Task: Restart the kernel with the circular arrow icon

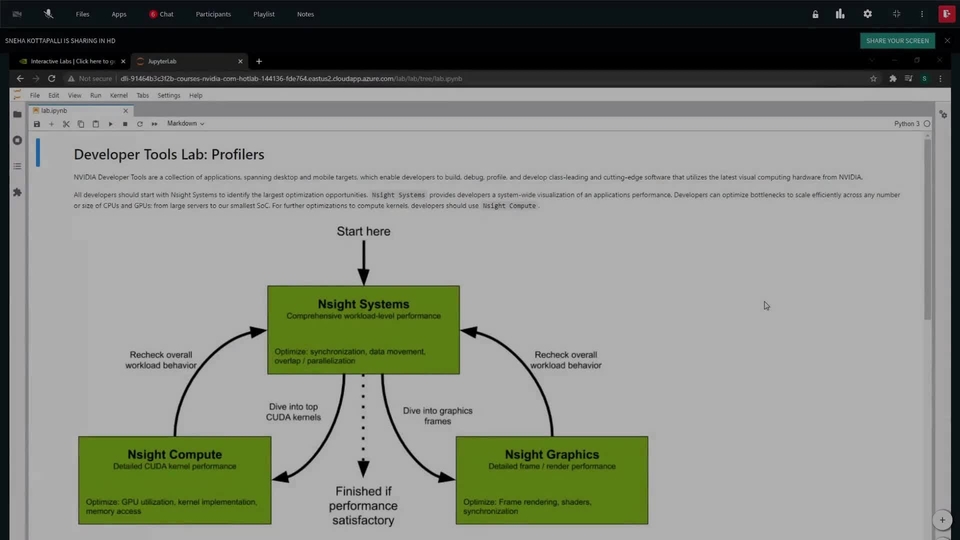Action: (x=139, y=124)
